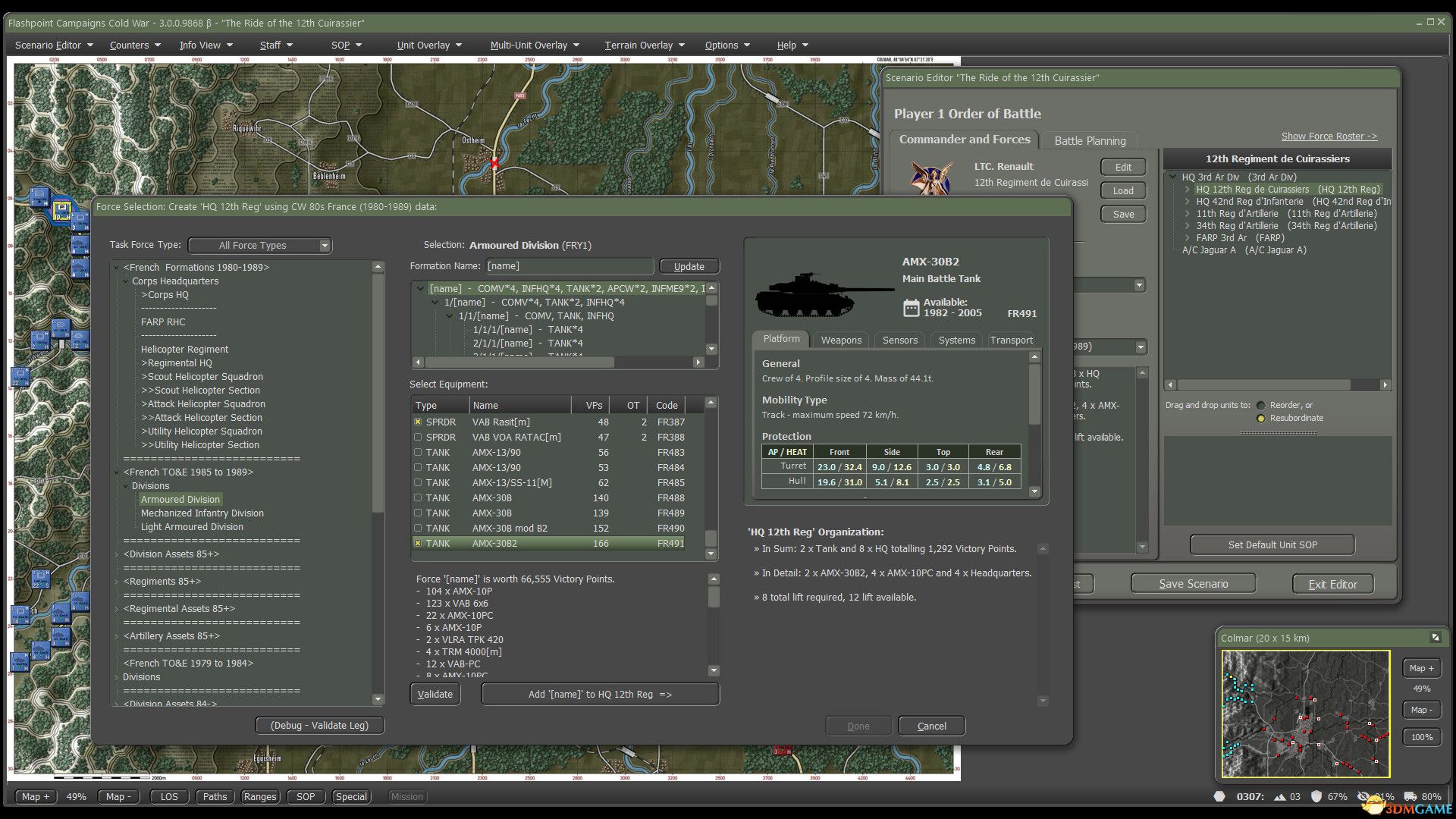Click the mountain icon next to 03
1456x819 pixels.
click(1279, 796)
